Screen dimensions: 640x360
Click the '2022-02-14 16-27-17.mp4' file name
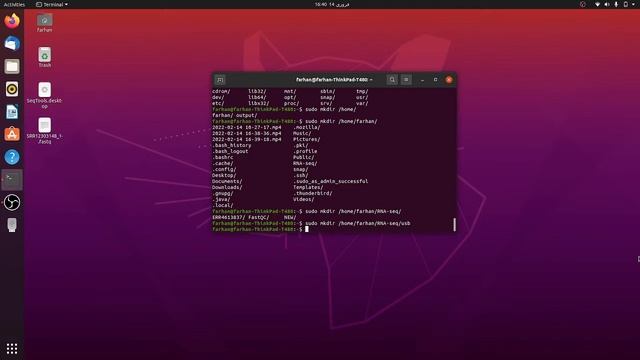click(x=247, y=127)
